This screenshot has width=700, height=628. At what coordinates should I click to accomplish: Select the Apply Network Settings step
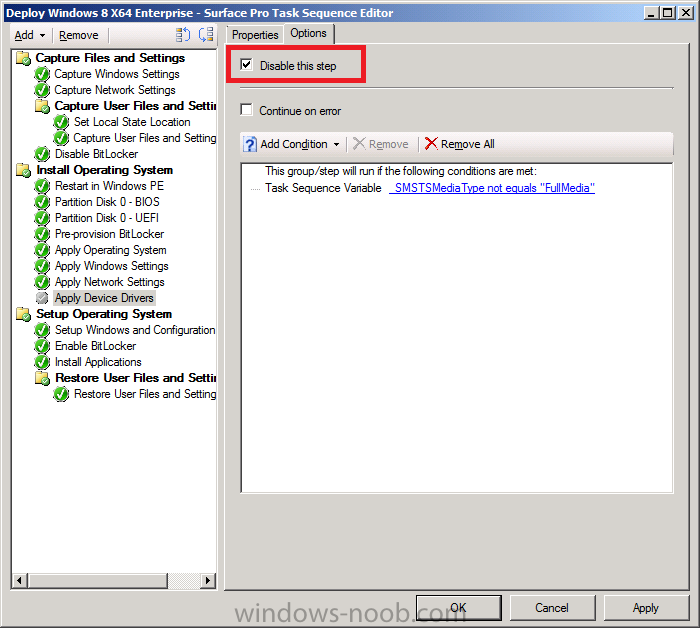click(109, 282)
